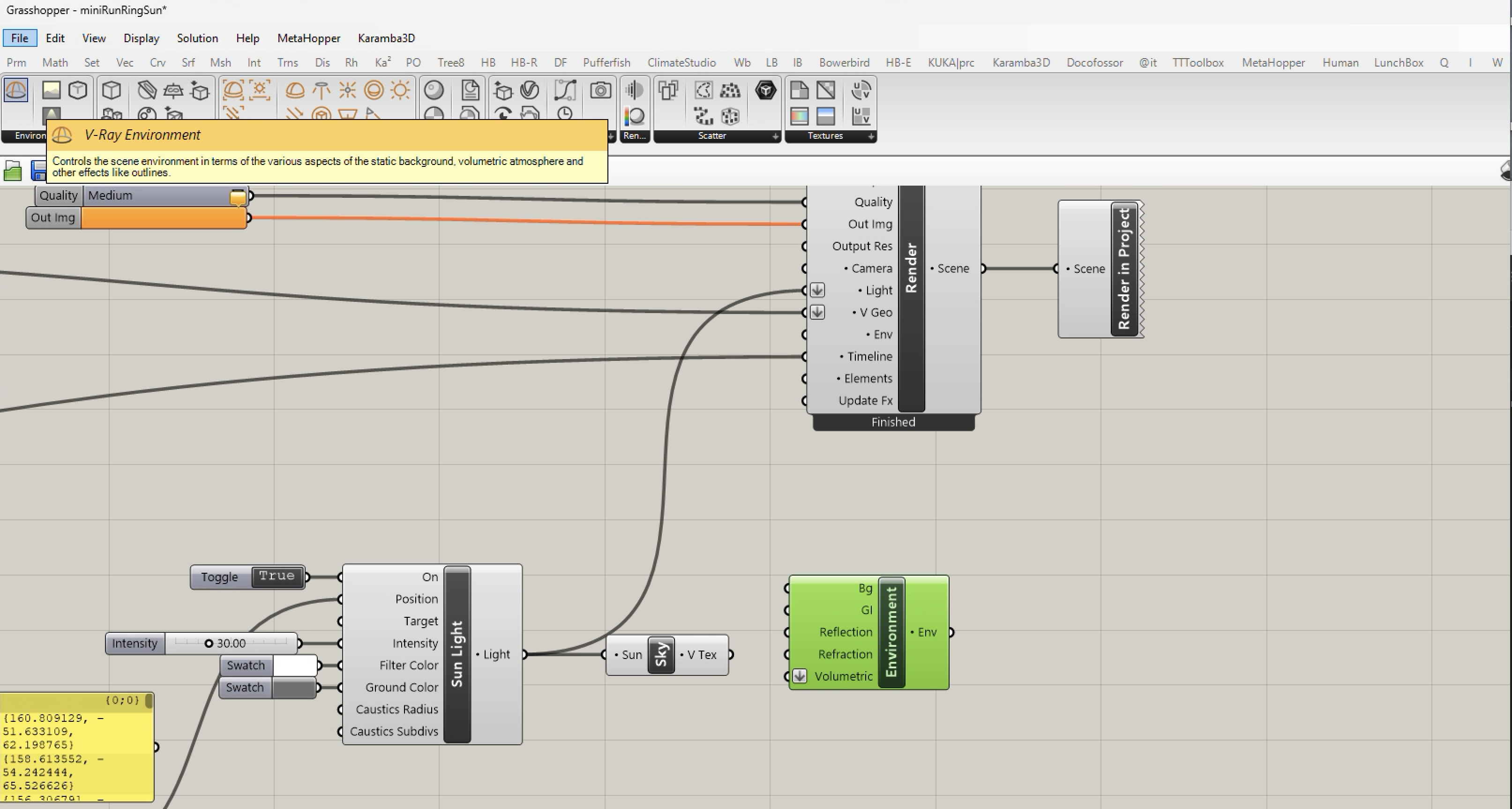Click the V-Ray Environment dome icon
The height and width of the screenshot is (809, 1512).
point(16,90)
